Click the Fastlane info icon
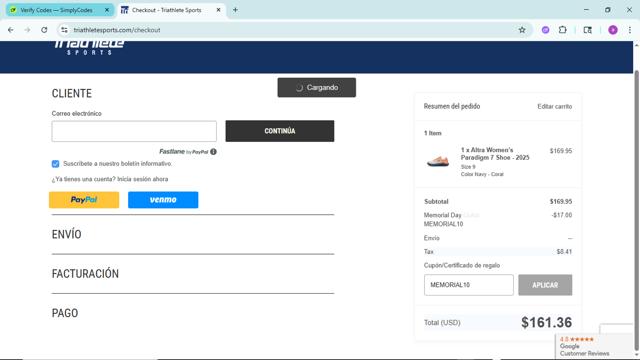Image resolution: width=640 pixels, height=360 pixels. (x=213, y=151)
